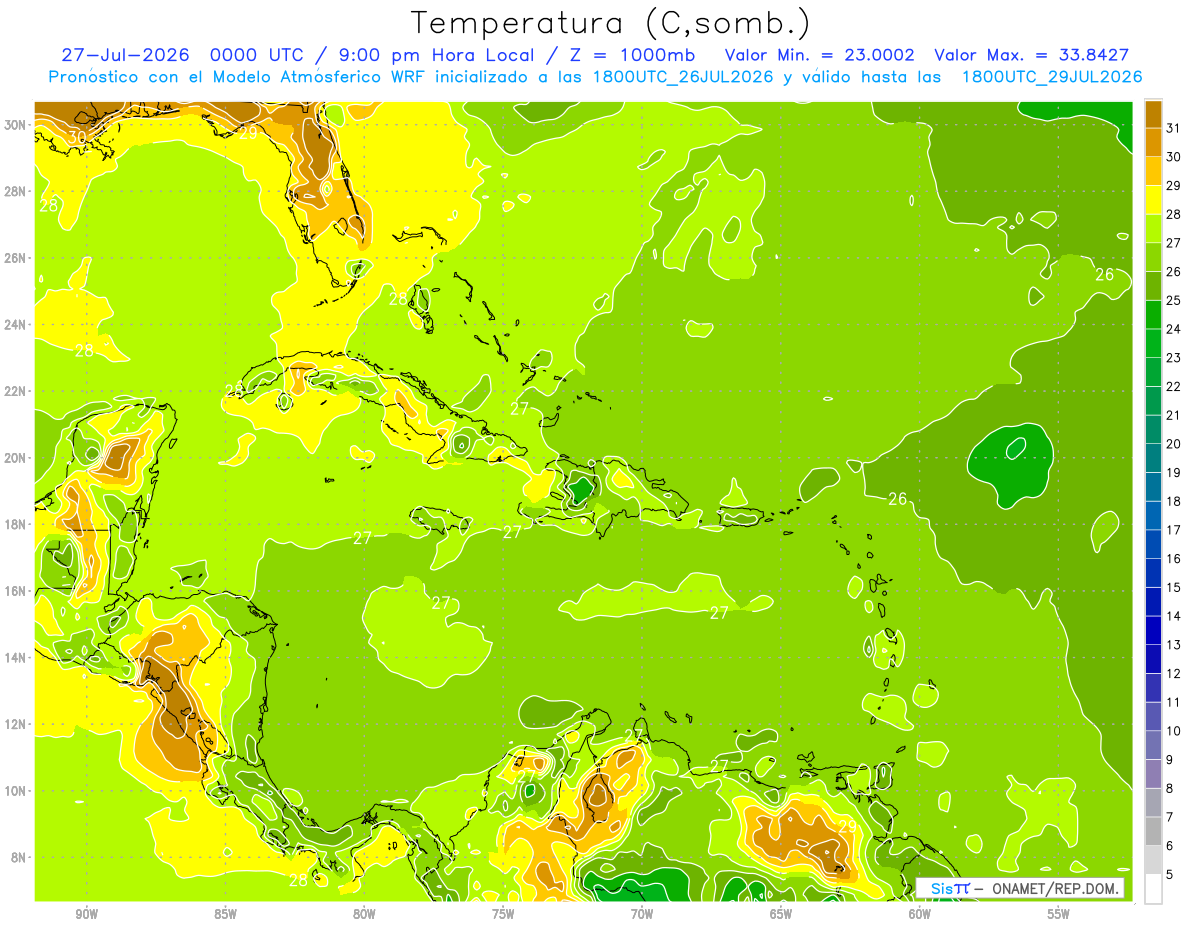Click the '16N' latitude axis label
The width and height of the screenshot is (1200, 927).
click(x=16, y=591)
